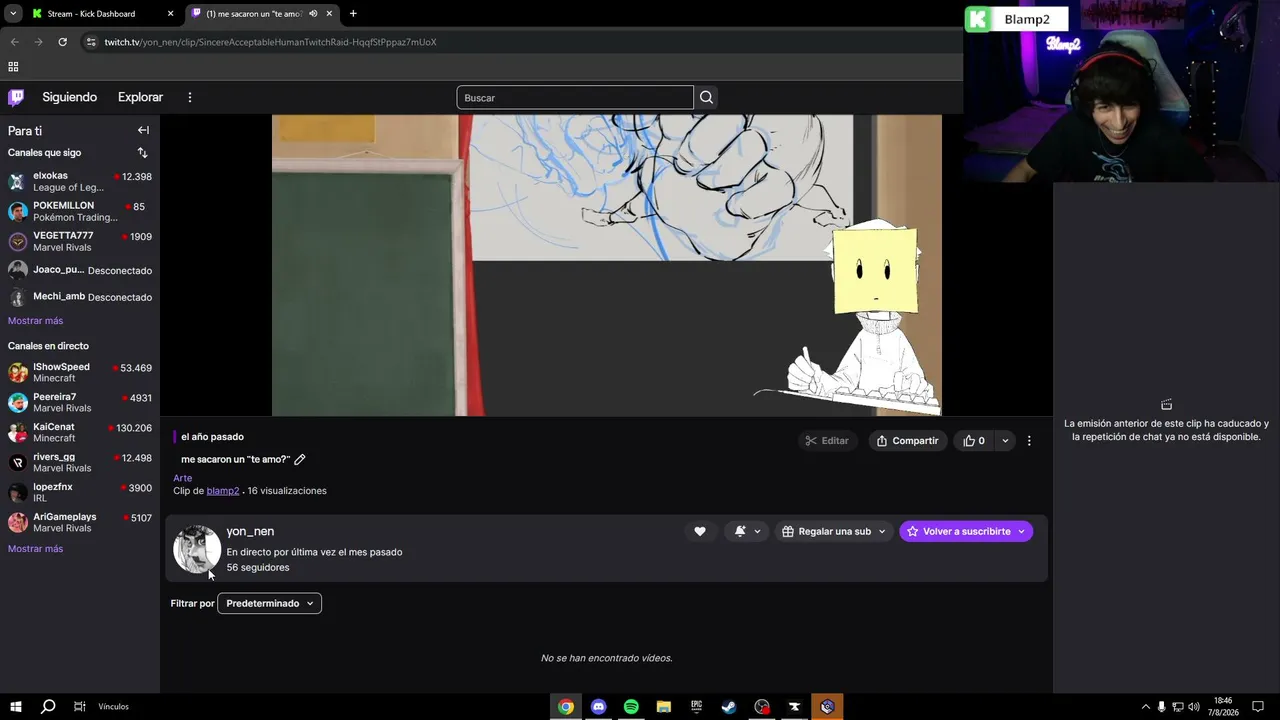Mute the Twitch tab audio icon

[313, 14]
